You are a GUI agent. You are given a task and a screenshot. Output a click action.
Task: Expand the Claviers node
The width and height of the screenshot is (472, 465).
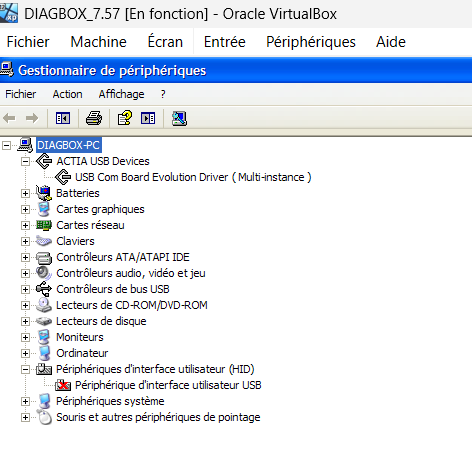[25, 241]
